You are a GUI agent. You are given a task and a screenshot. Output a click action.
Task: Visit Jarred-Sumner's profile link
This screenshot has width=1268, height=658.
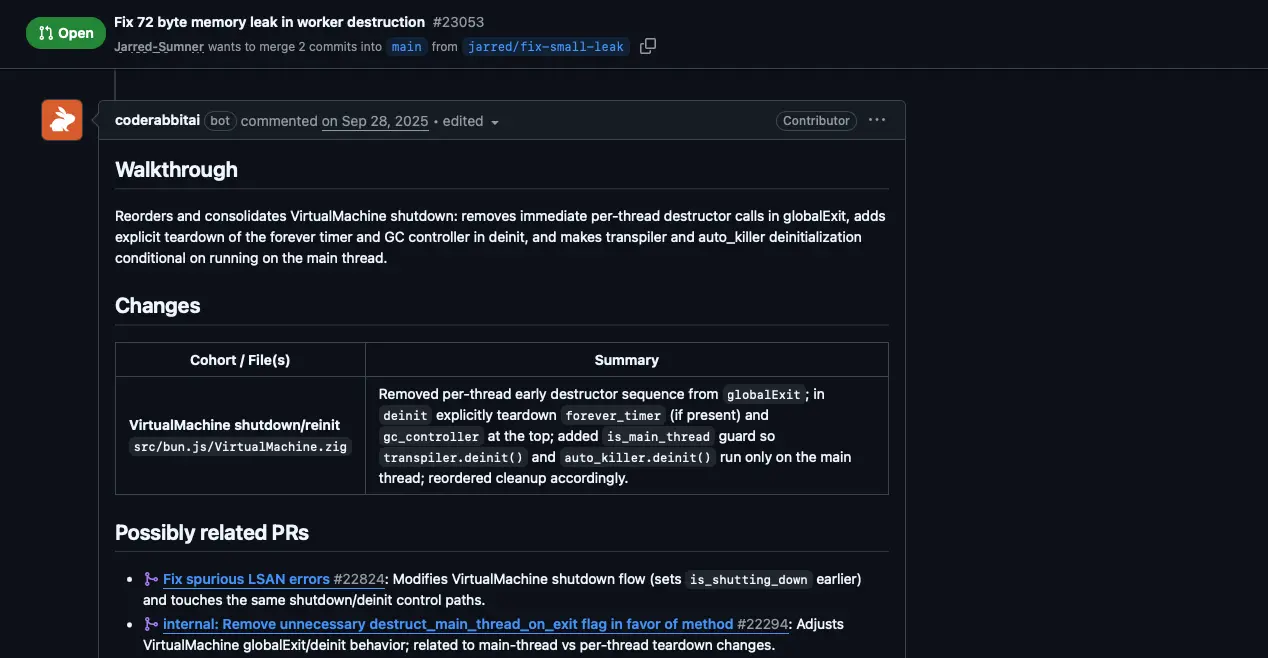pyautogui.click(x=158, y=47)
